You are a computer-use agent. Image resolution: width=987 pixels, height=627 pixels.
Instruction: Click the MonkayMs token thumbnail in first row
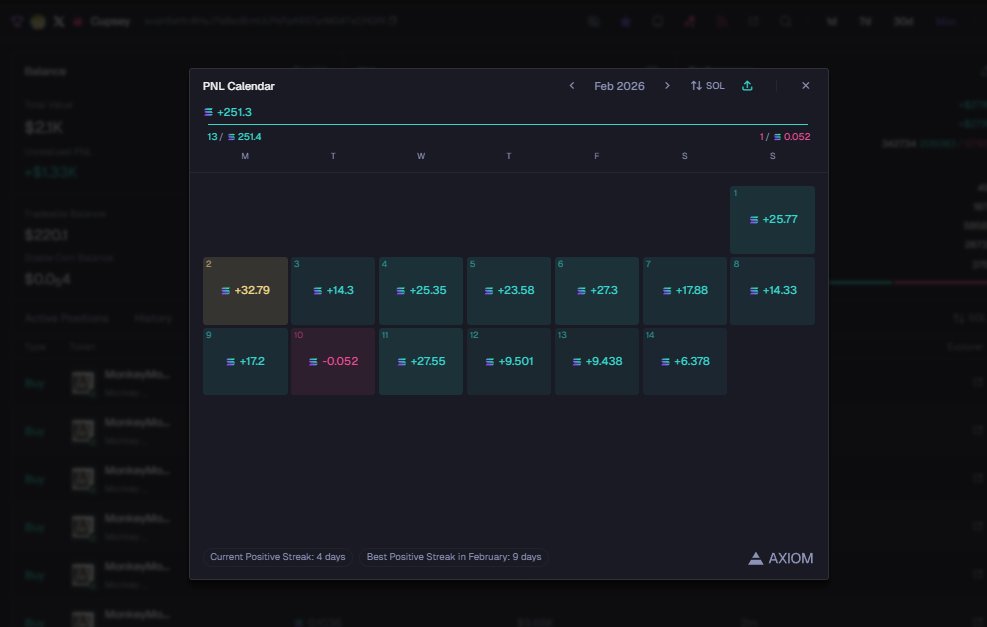[81, 382]
